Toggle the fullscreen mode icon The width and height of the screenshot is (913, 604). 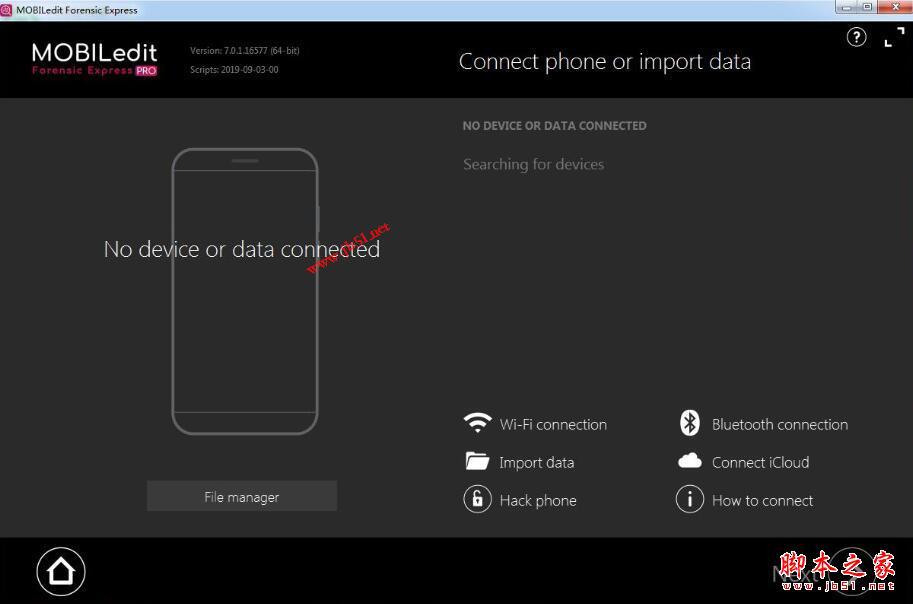coord(894,38)
